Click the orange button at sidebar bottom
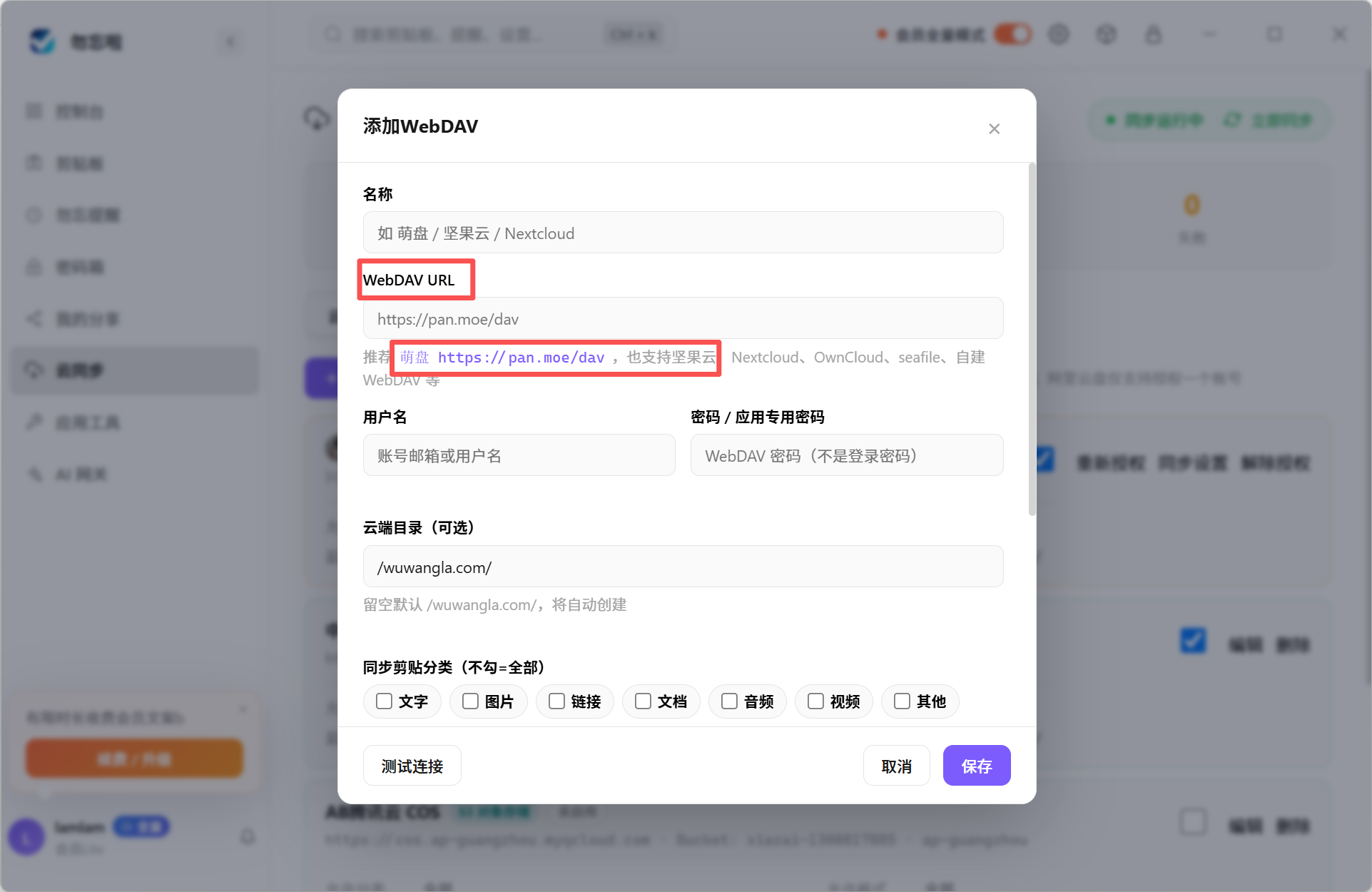The height and width of the screenshot is (892, 1372). [x=134, y=758]
